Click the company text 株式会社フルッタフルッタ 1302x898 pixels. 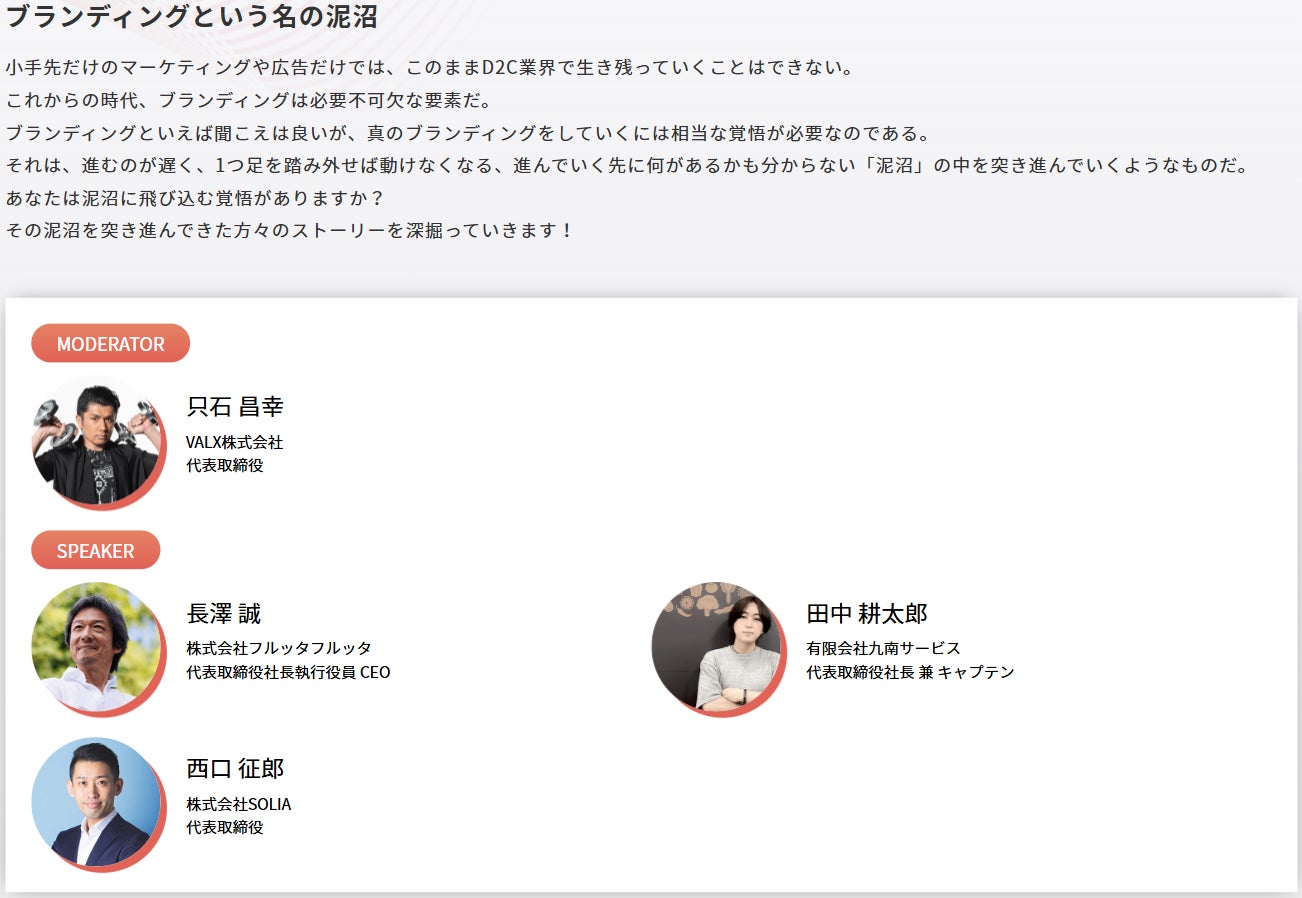(x=279, y=648)
